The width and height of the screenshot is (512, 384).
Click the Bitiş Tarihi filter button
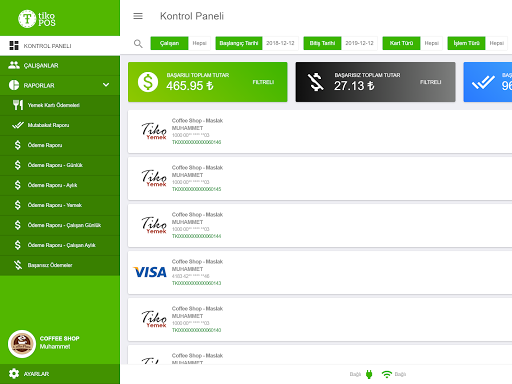(322, 43)
